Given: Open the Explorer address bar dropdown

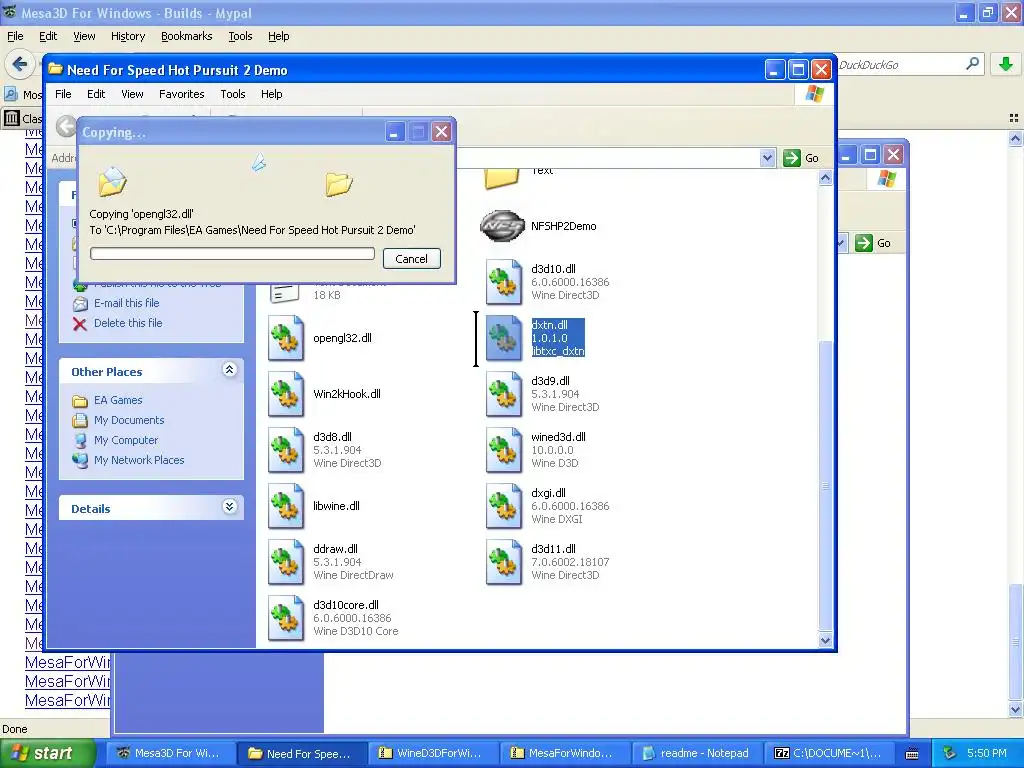Looking at the screenshot, I should (767, 158).
